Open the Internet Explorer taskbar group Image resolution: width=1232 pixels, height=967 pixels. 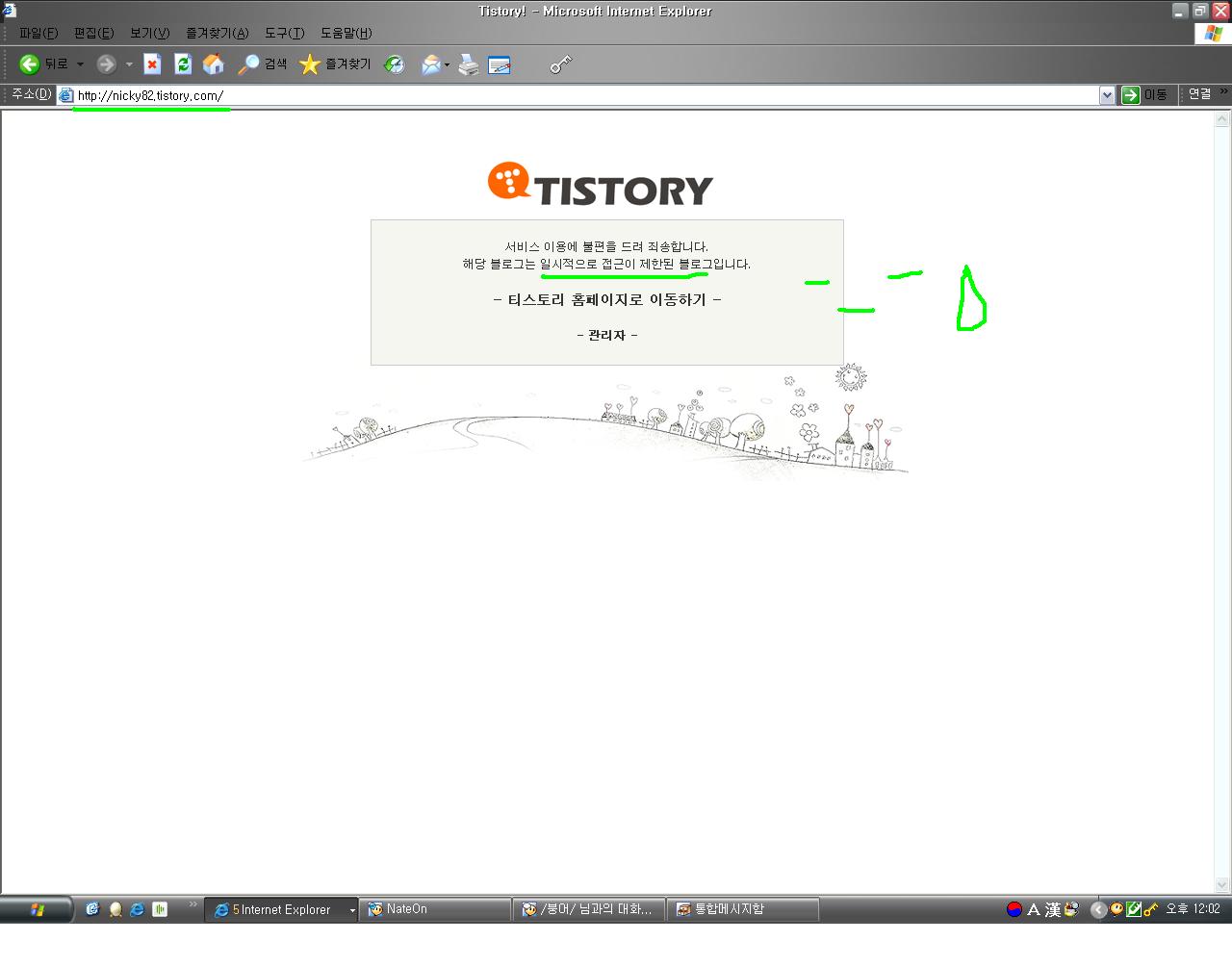pyautogui.click(x=281, y=909)
